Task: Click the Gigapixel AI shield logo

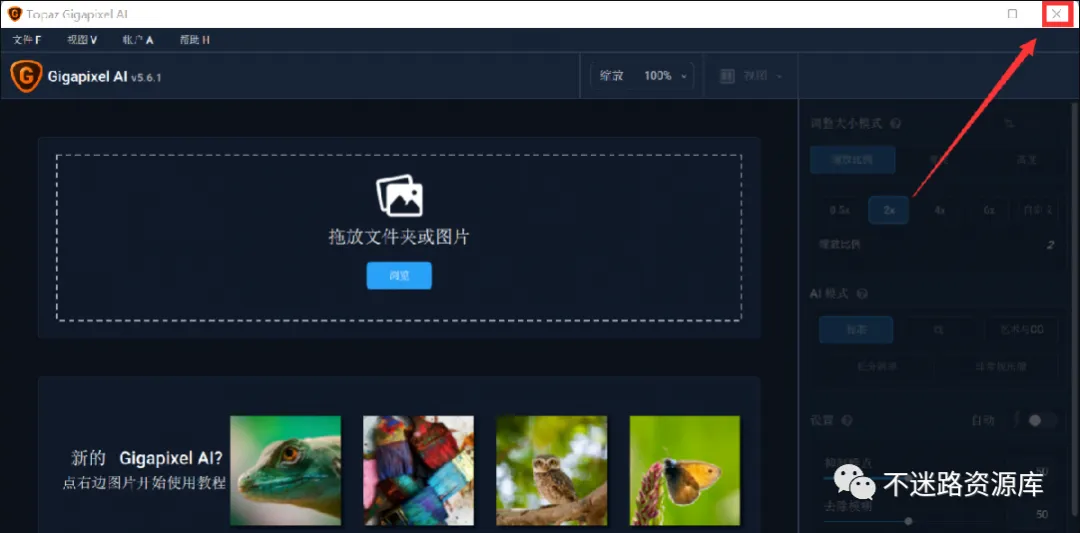Action: coord(24,76)
